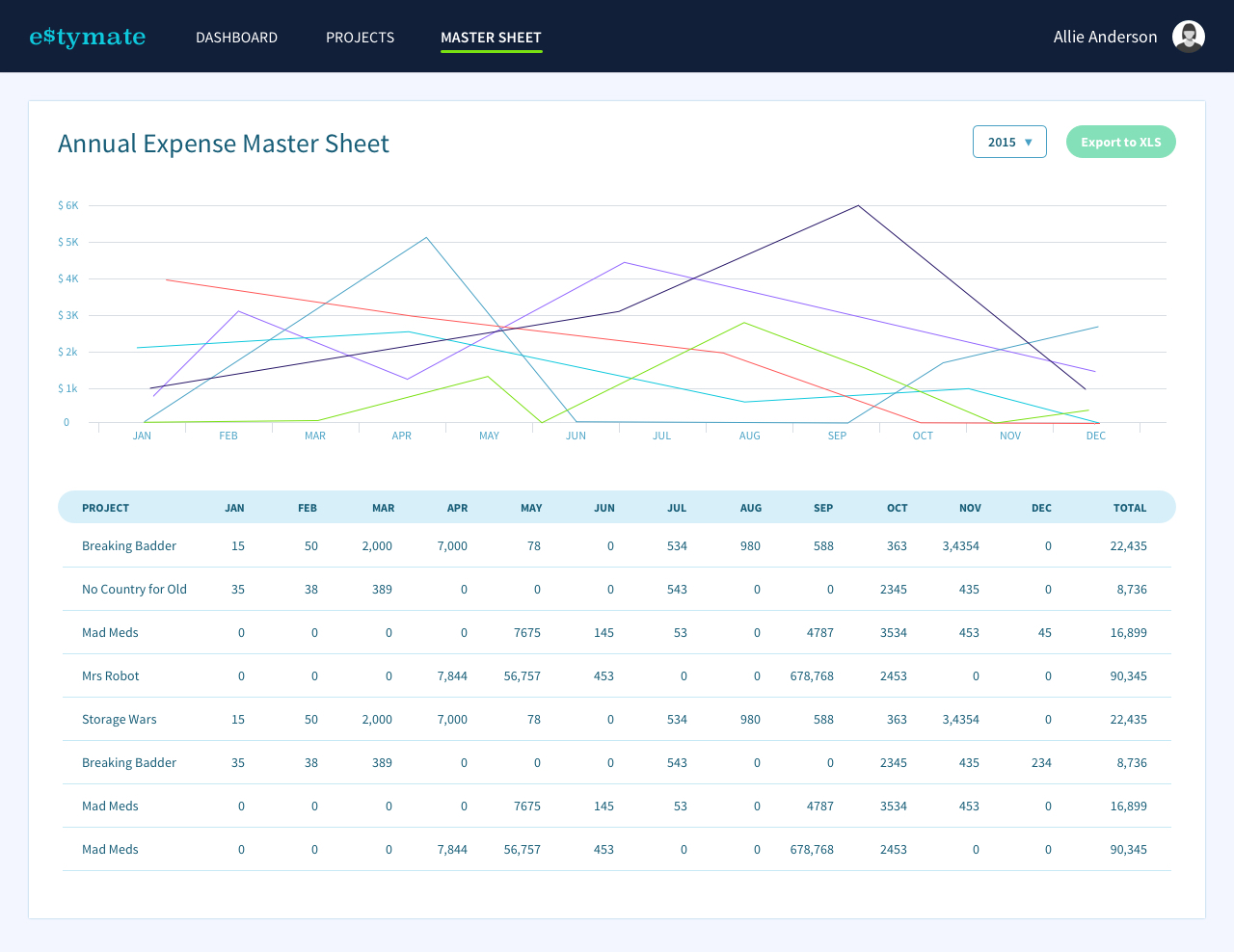
Task: Open the 2015 year dropdown
Action: click(x=1008, y=142)
